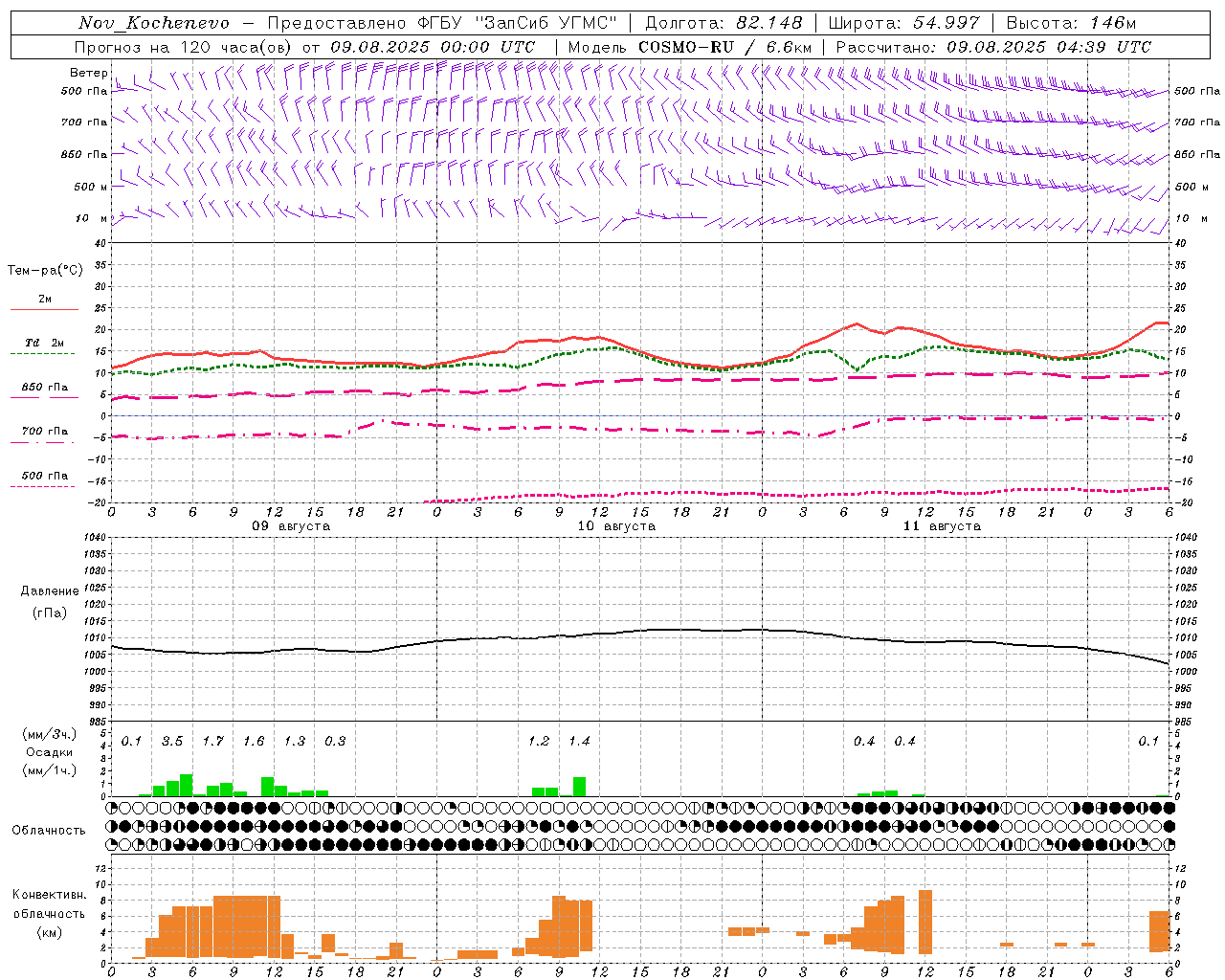
Task: Click the '11 августа' date label
Action: [x=942, y=526]
